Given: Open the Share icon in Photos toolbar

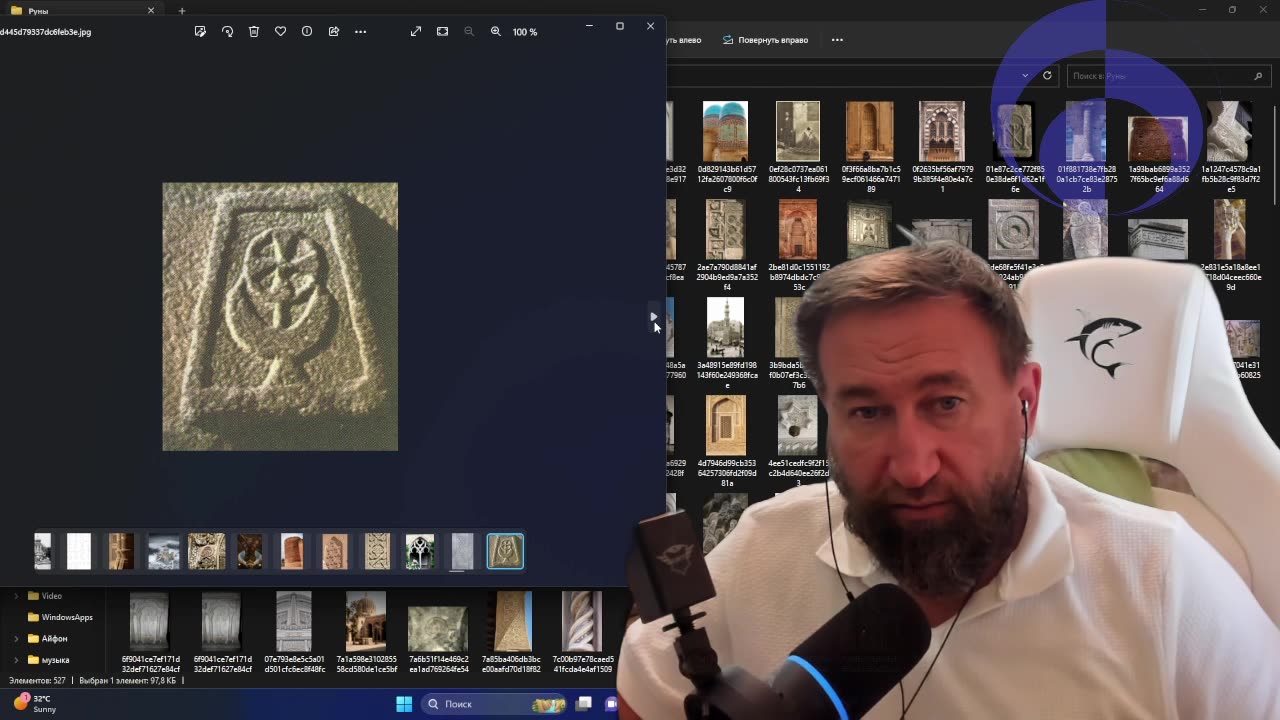Looking at the screenshot, I should coord(334,32).
